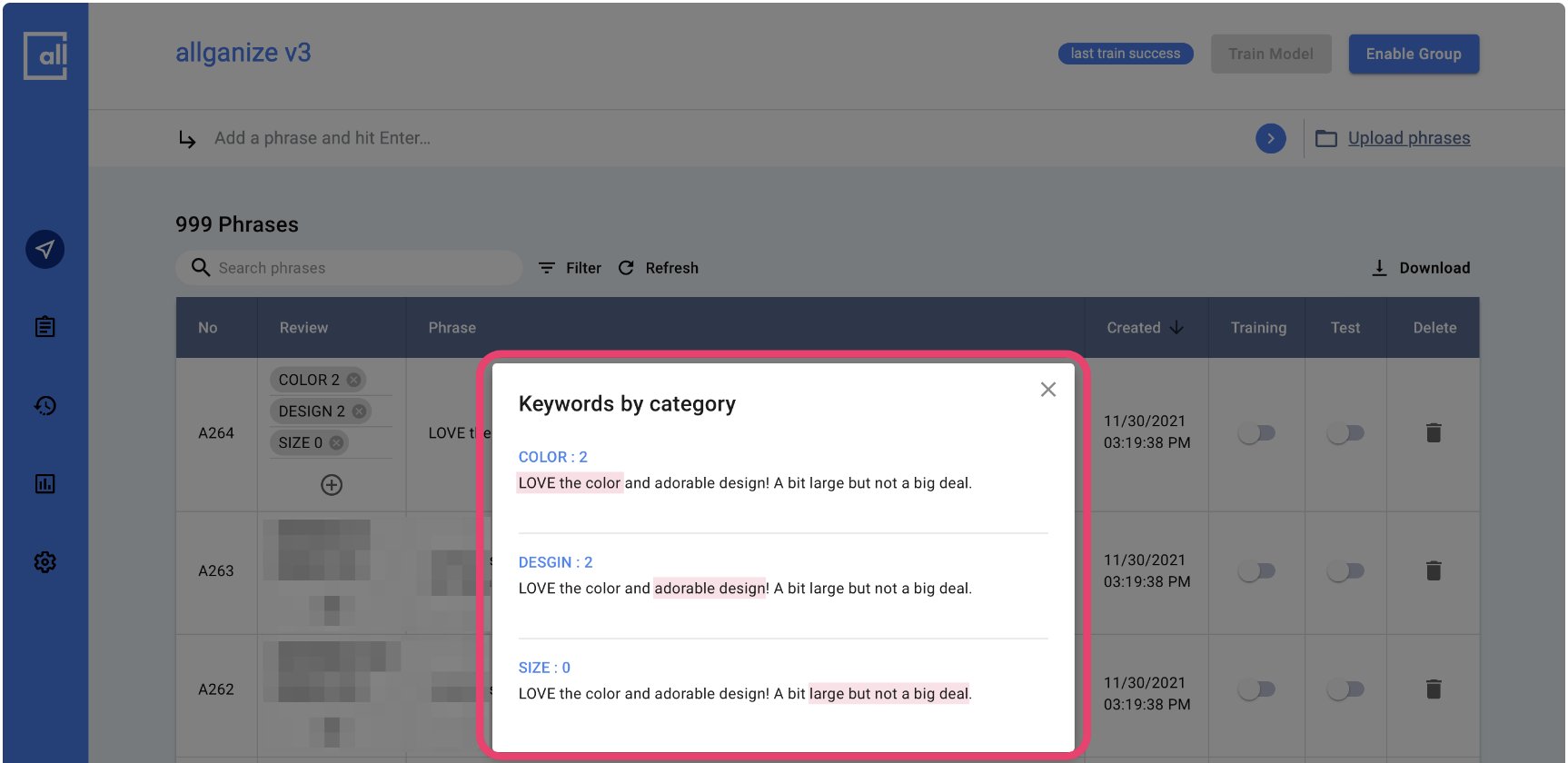Submit phrase with the blue arrow button

pyautogui.click(x=1270, y=138)
